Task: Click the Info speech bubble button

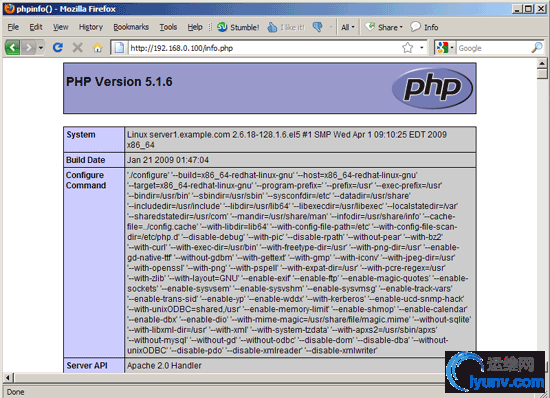Action: pyautogui.click(x=424, y=27)
